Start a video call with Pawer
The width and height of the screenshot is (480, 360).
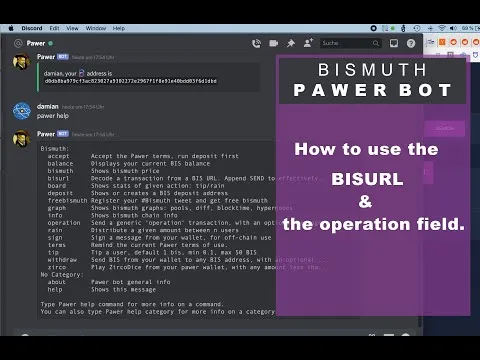coord(274,43)
